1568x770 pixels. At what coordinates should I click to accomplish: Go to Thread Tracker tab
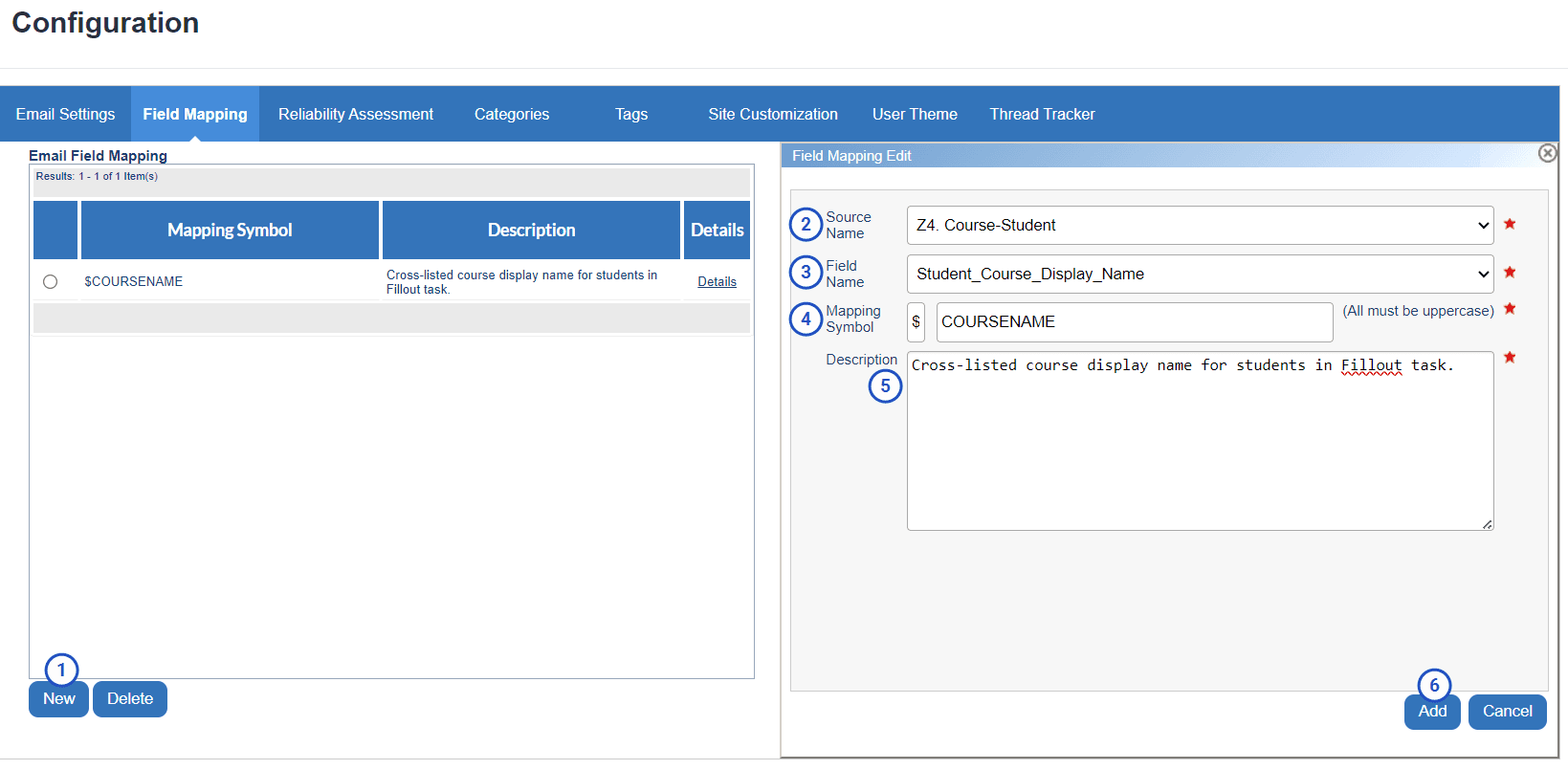tap(1042, 114)
